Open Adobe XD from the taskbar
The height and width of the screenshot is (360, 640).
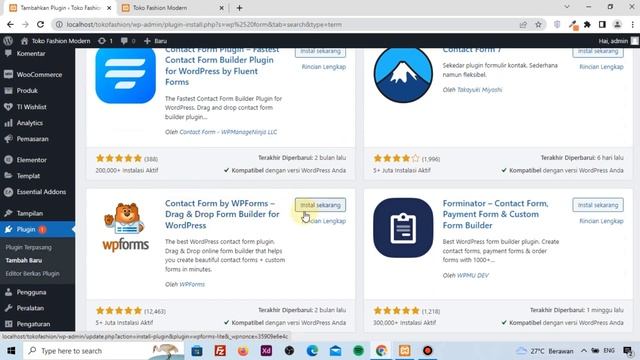coord(266,351)
